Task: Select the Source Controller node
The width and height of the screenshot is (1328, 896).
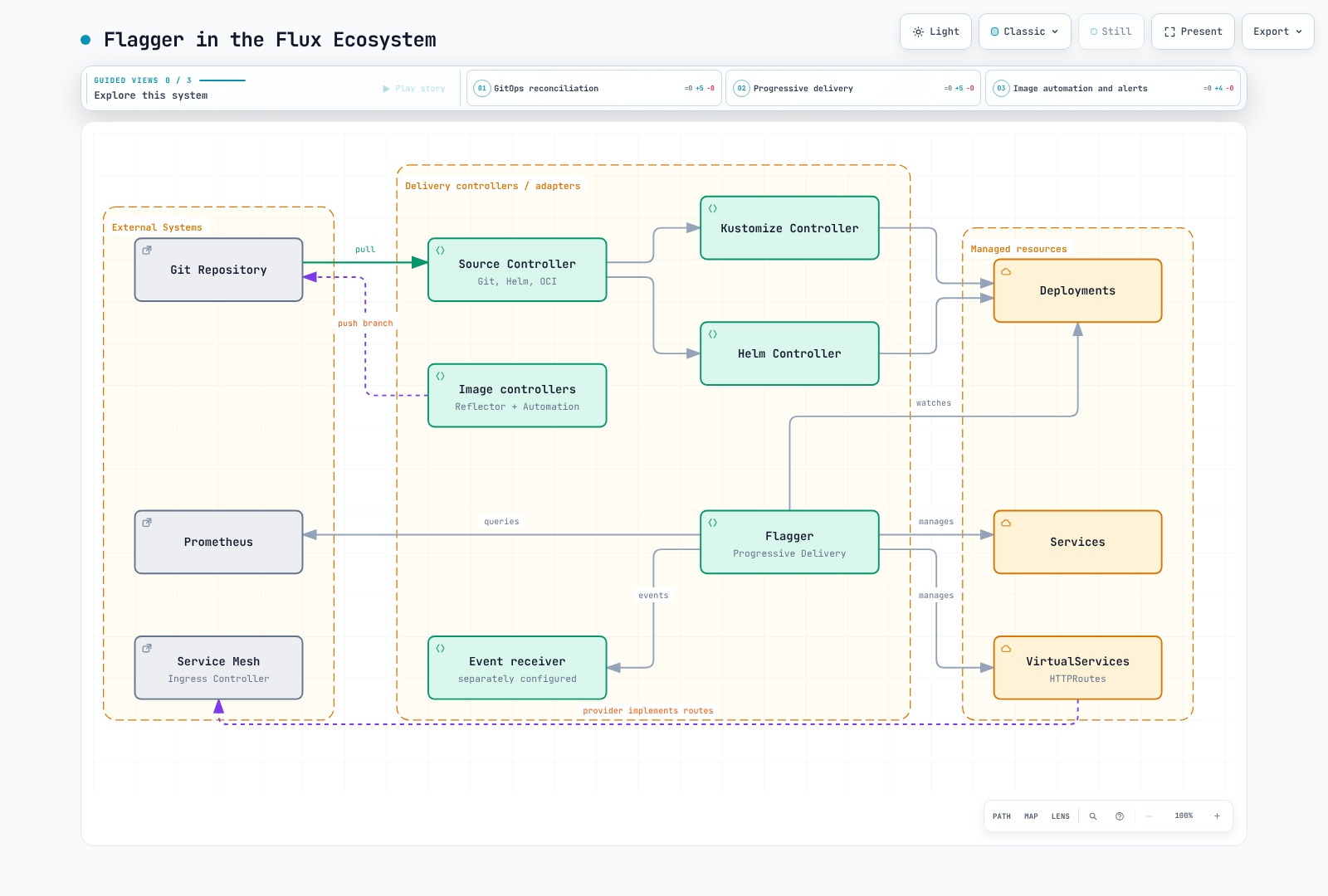Action: (517, 270)
